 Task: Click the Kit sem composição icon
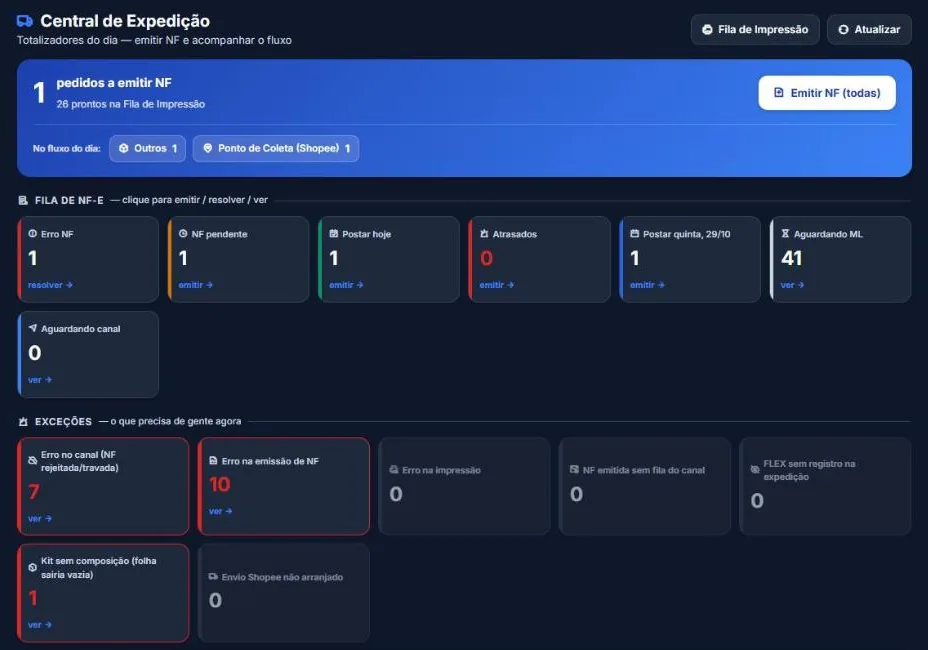click(33, 567)
